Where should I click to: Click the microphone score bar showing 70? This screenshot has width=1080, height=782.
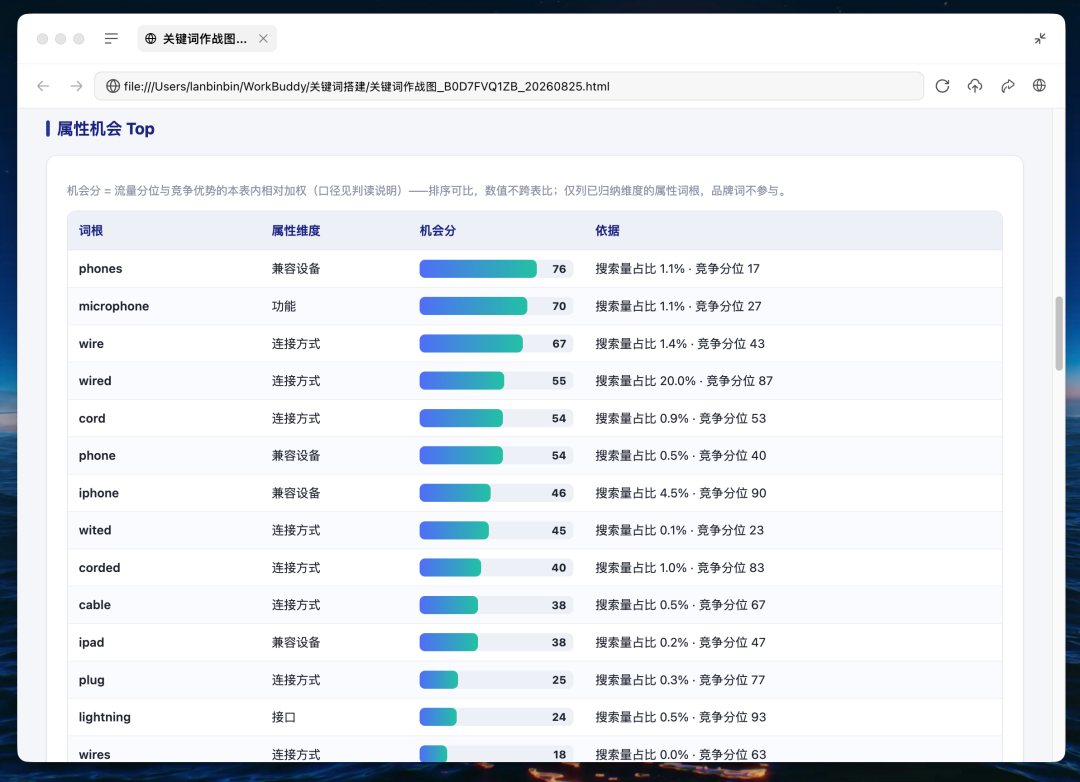(496, 306)
